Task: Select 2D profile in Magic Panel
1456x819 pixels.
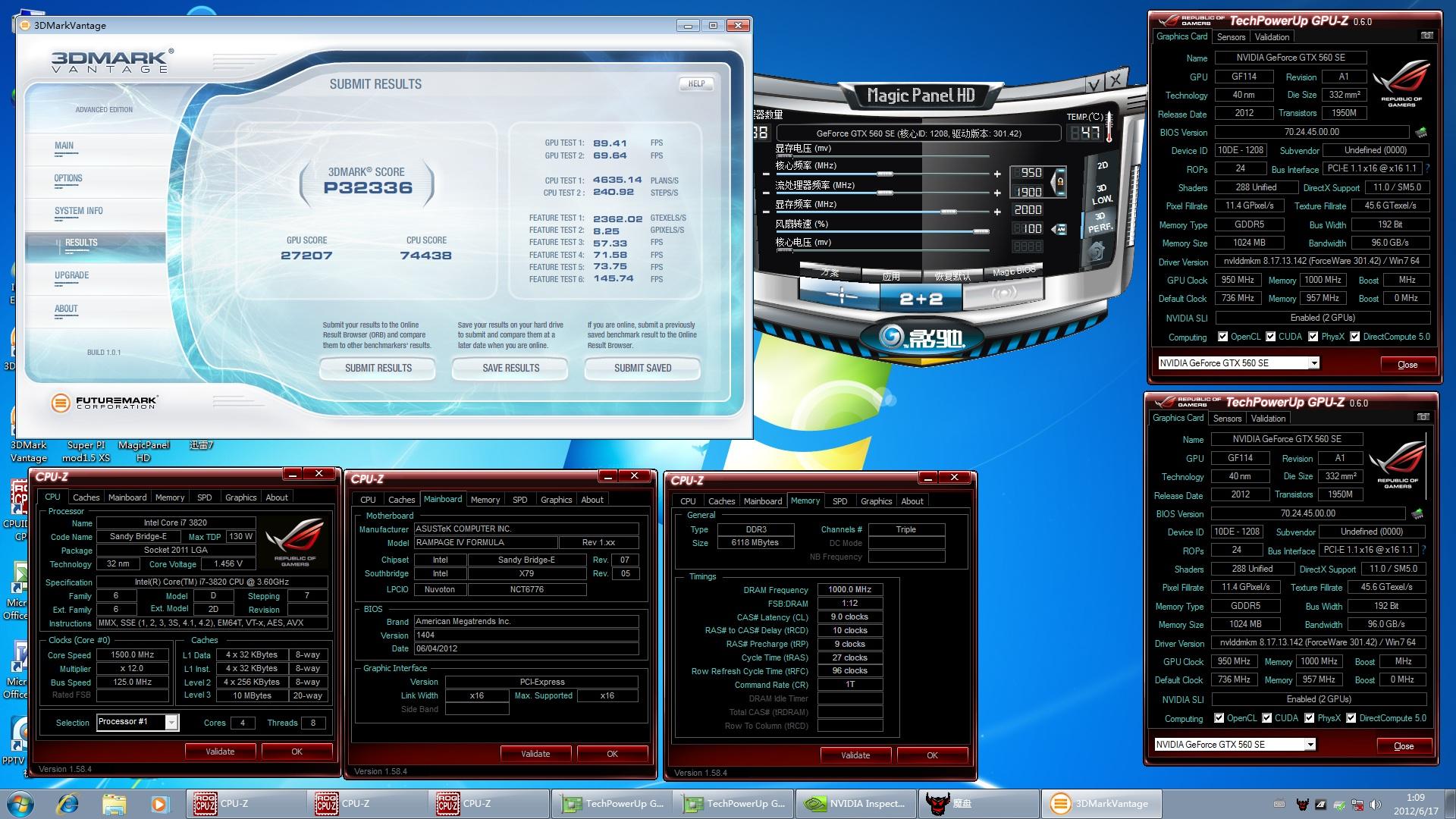Action: [x=1103, y=165]
